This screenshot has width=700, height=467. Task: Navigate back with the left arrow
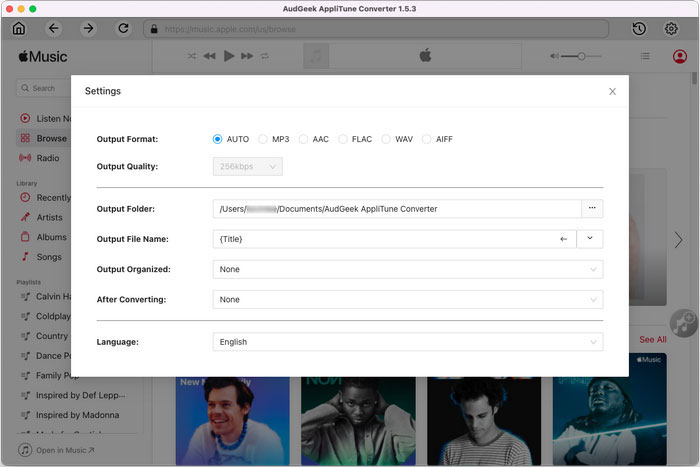[54, 29]
